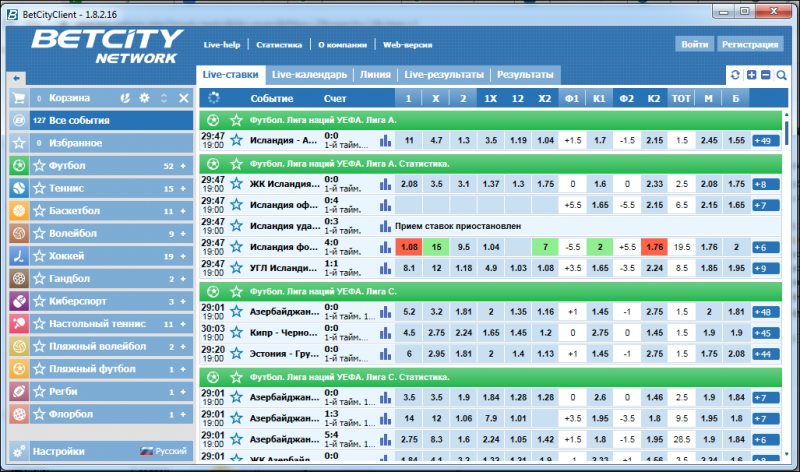
Task: Toggle favorite star for Футбол category
Action: [39, 165]
